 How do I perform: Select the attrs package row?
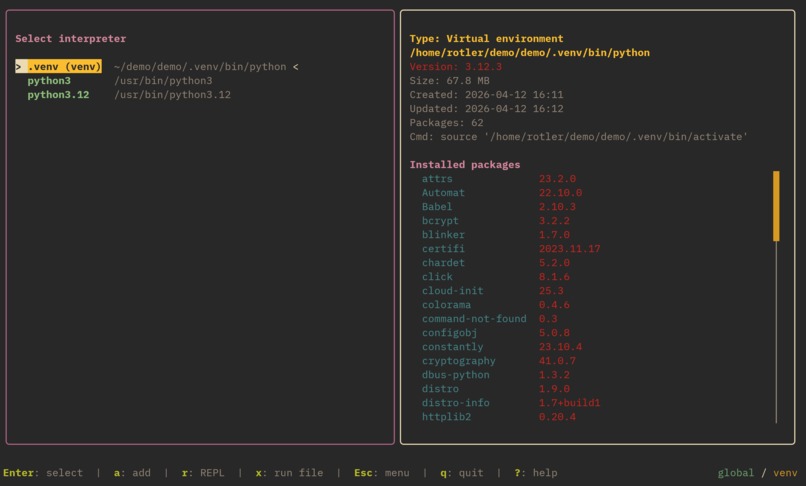coord(499,178)
